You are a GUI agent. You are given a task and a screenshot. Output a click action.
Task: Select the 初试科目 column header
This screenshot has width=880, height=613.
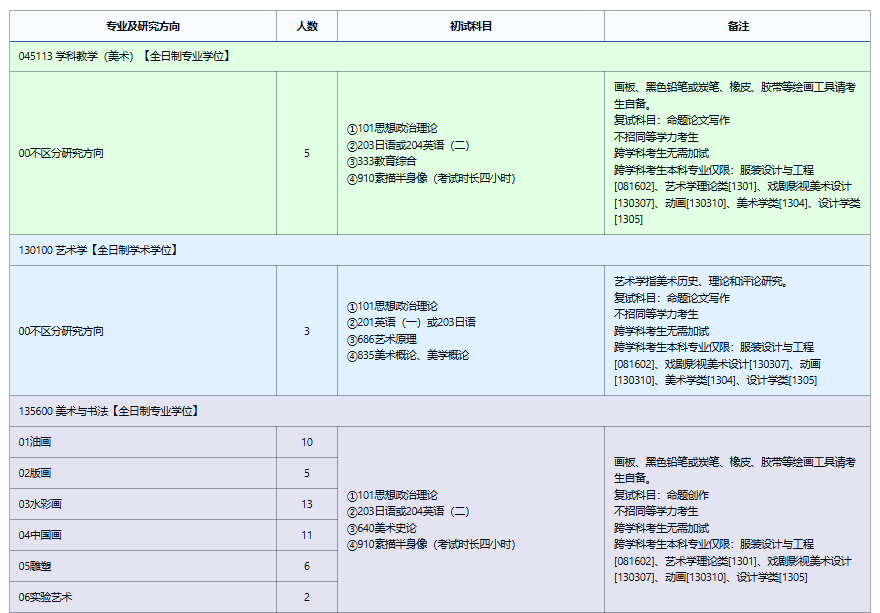point(470,26)
